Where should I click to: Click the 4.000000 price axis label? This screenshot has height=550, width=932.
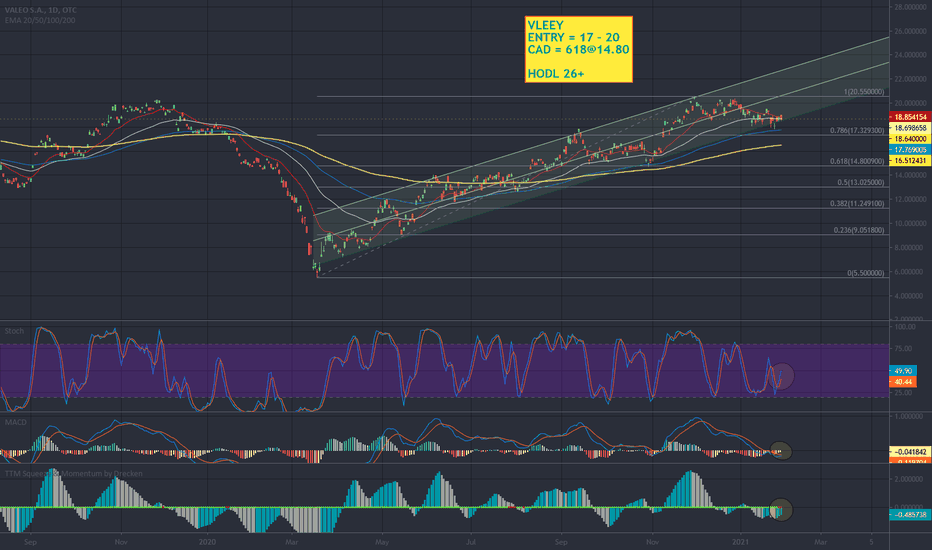[910, 296]
